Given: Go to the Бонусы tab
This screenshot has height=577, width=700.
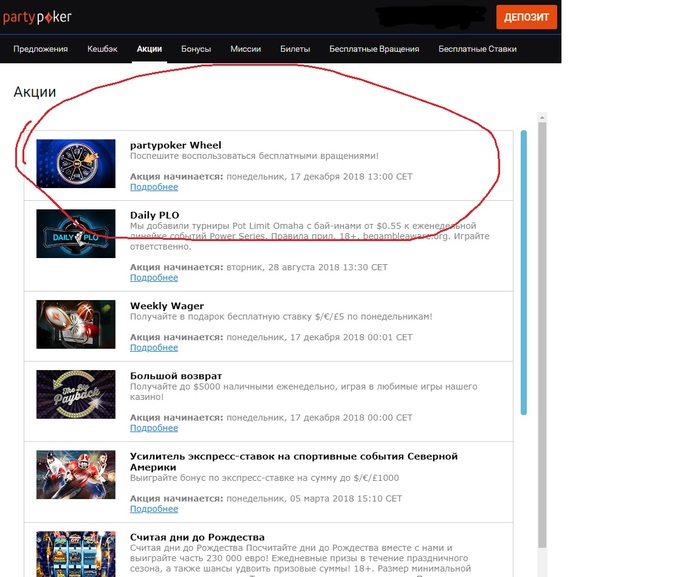Looking at the screenshot, I should coord(196,49).
